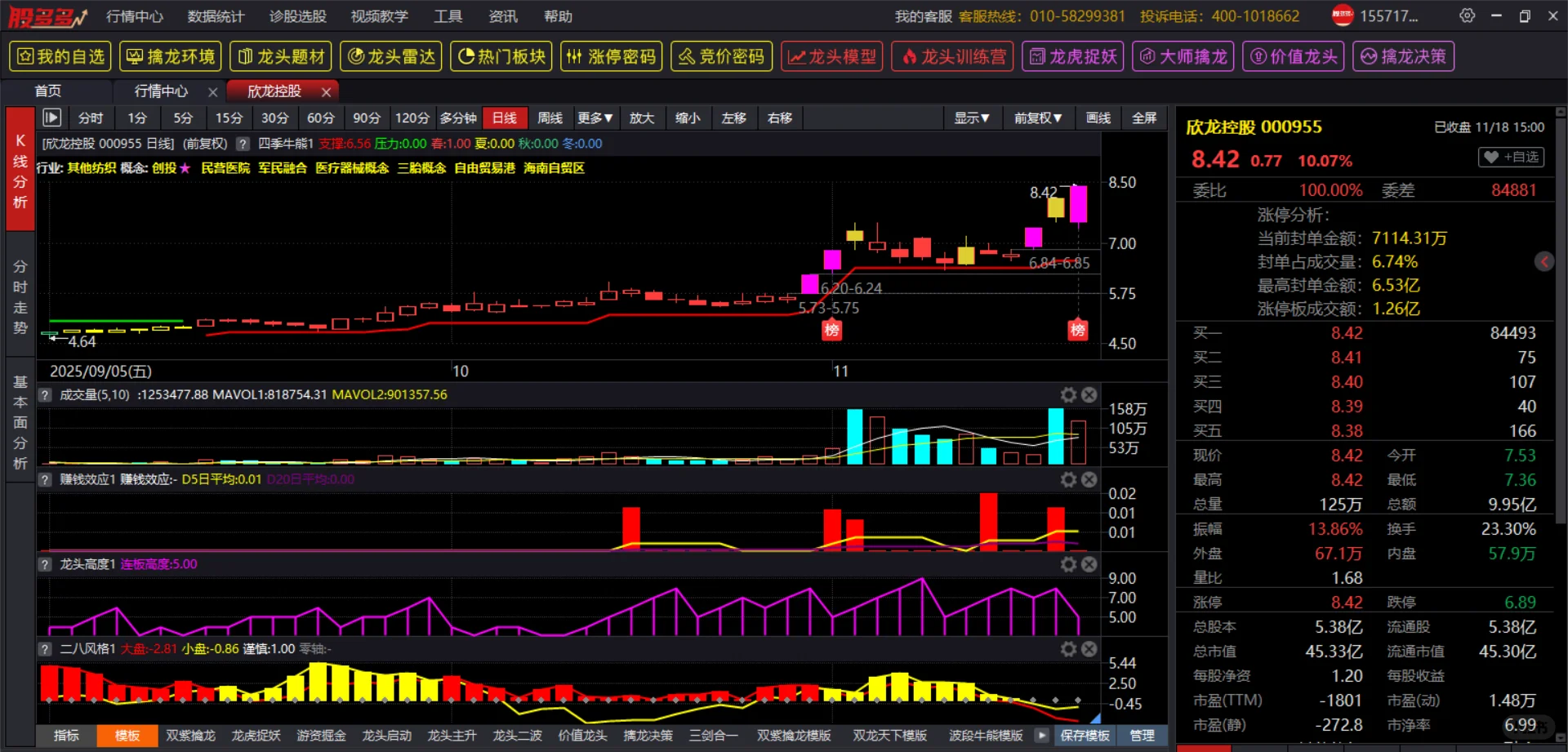Open 龙虎捉妖 toolbar button
1568x752 pixels.
point(1073,56)
